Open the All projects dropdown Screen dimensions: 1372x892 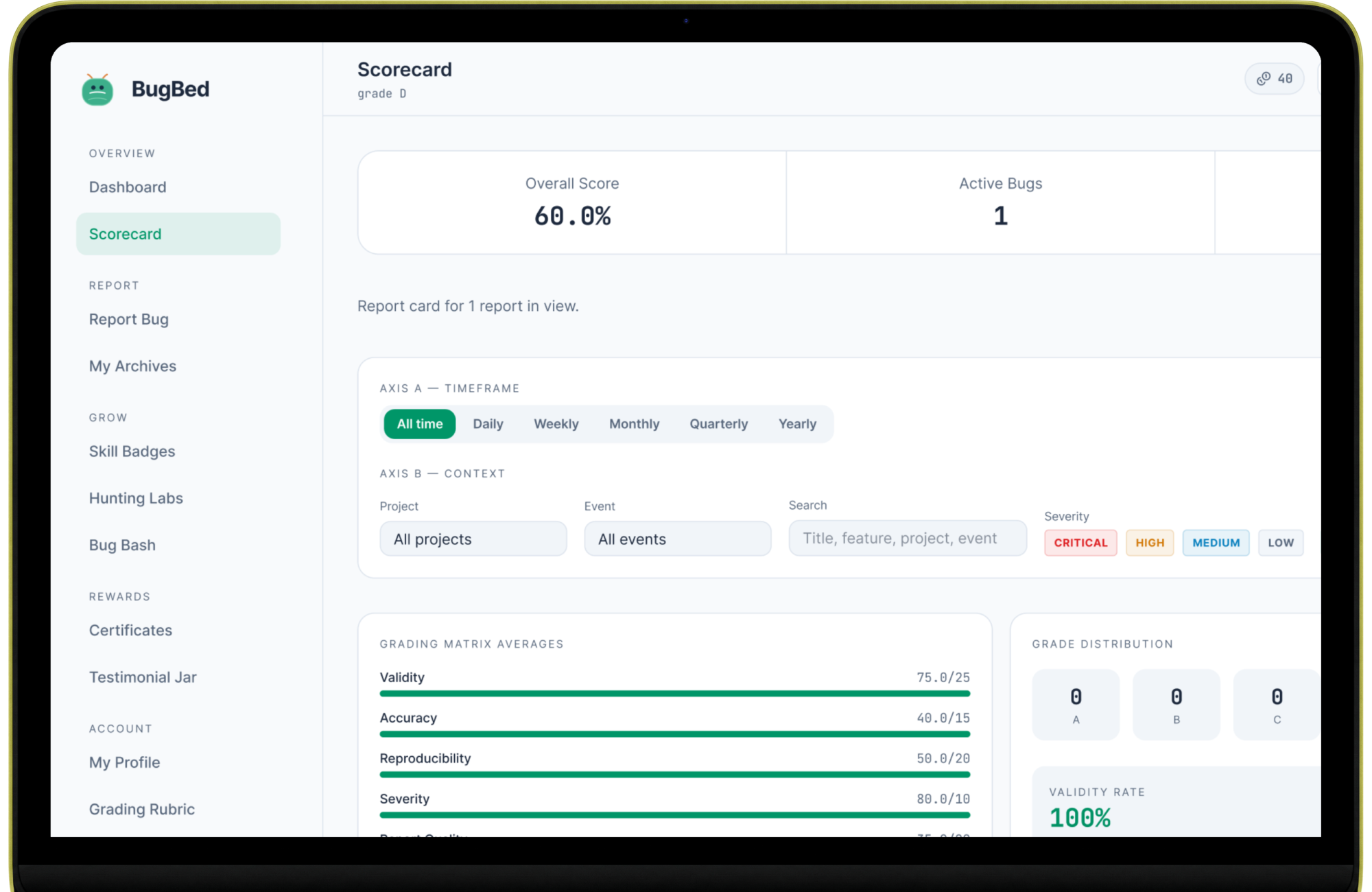click(x=473, y=539)
